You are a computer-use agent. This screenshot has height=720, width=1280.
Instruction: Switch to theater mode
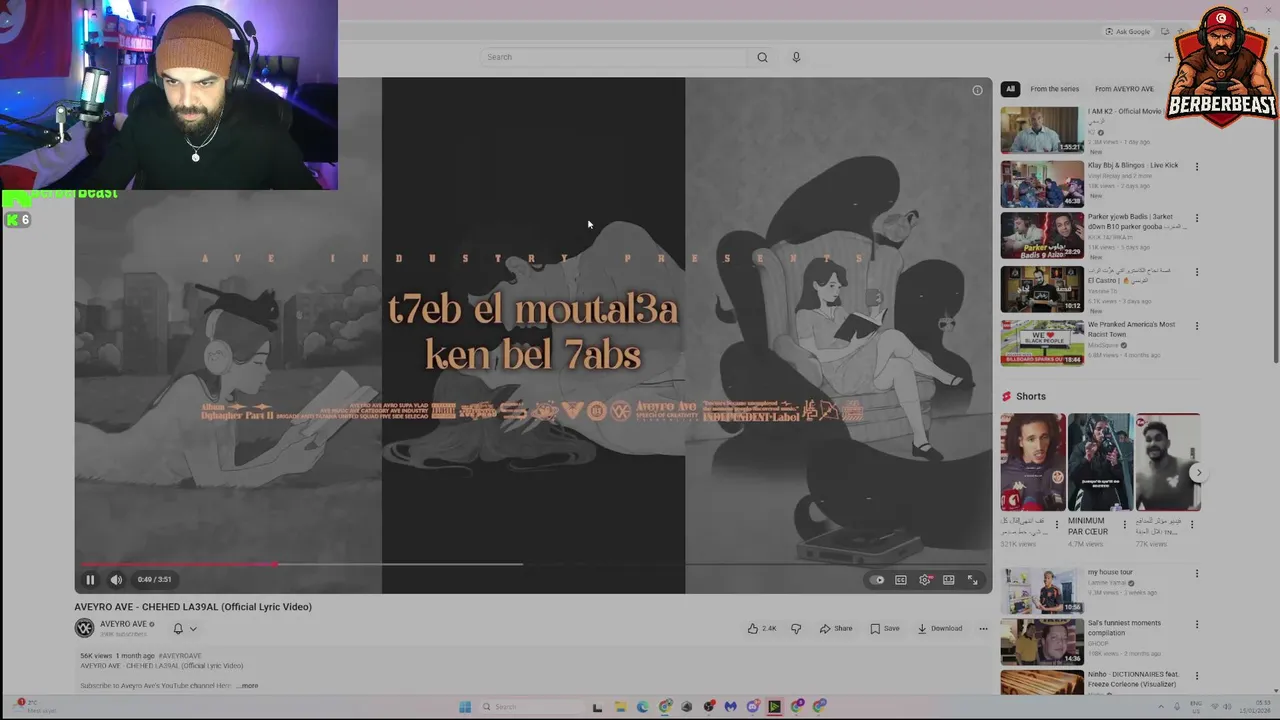coord(949,580)
